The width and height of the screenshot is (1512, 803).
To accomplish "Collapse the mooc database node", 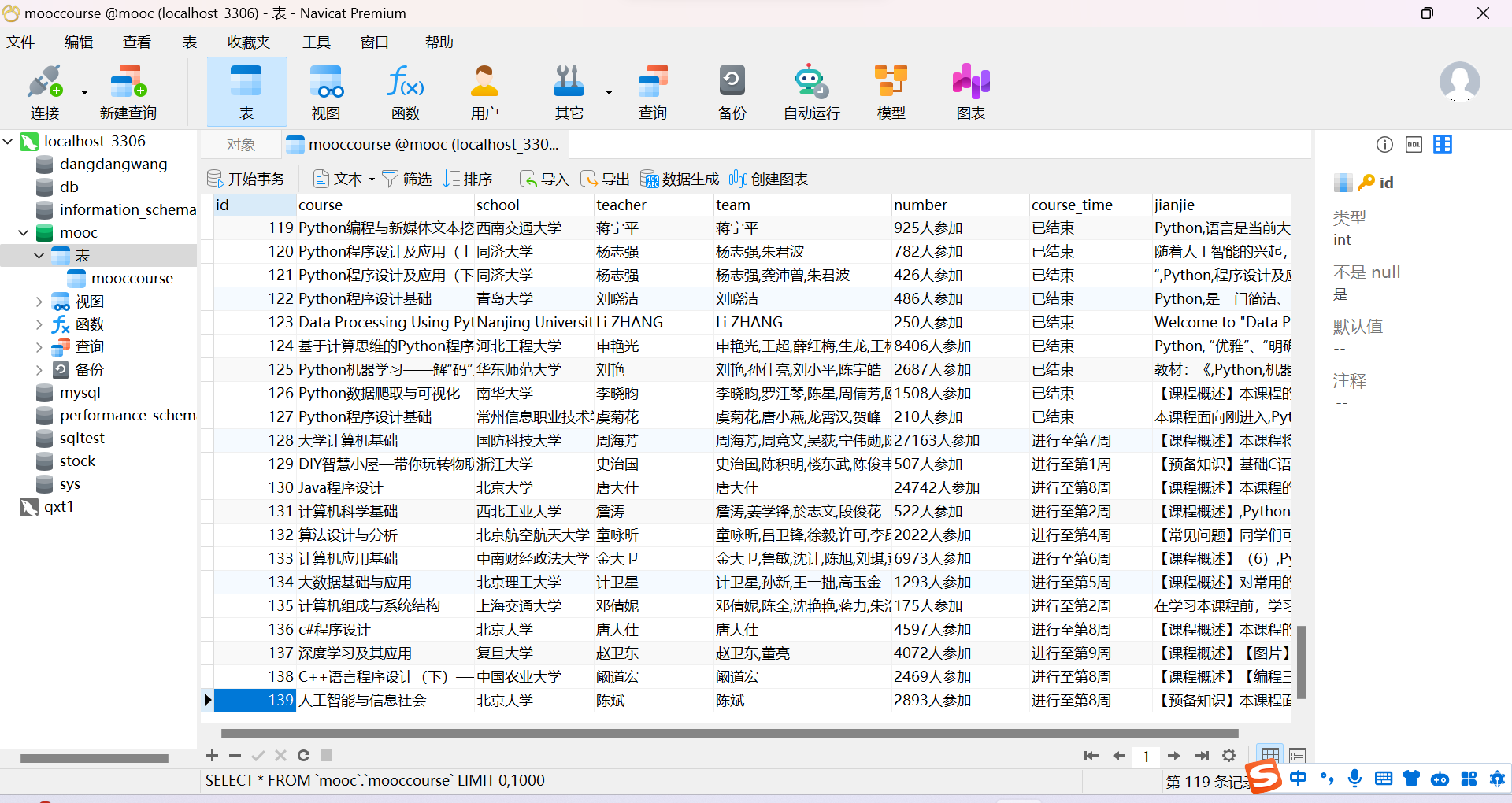I will (24, 233).
